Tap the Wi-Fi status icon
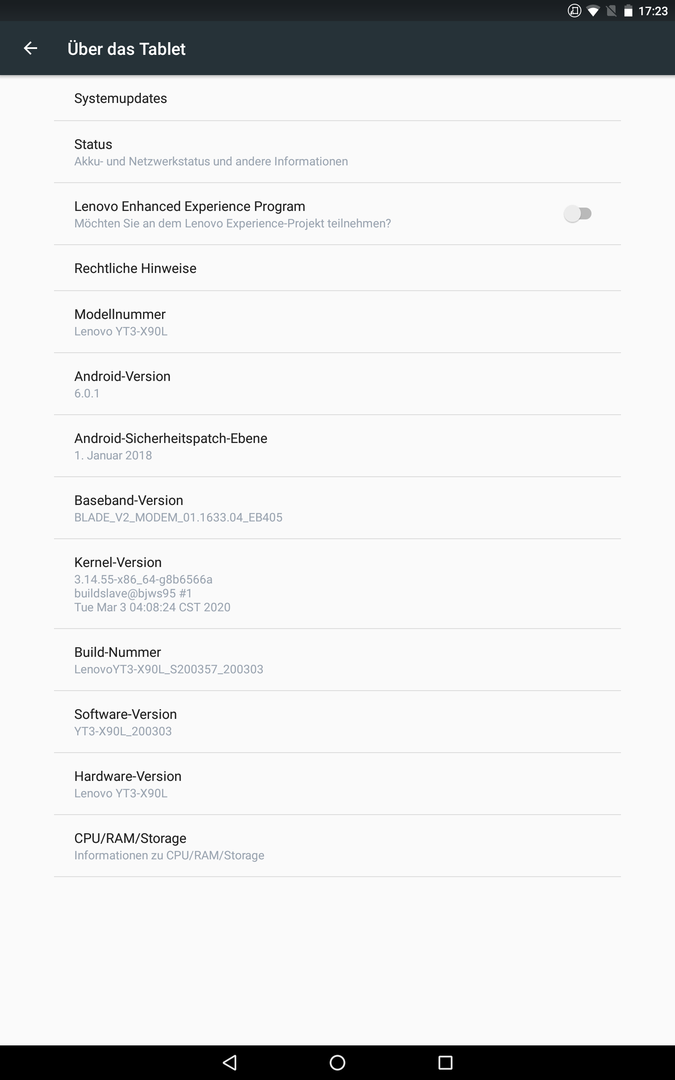 coord(593,11)
